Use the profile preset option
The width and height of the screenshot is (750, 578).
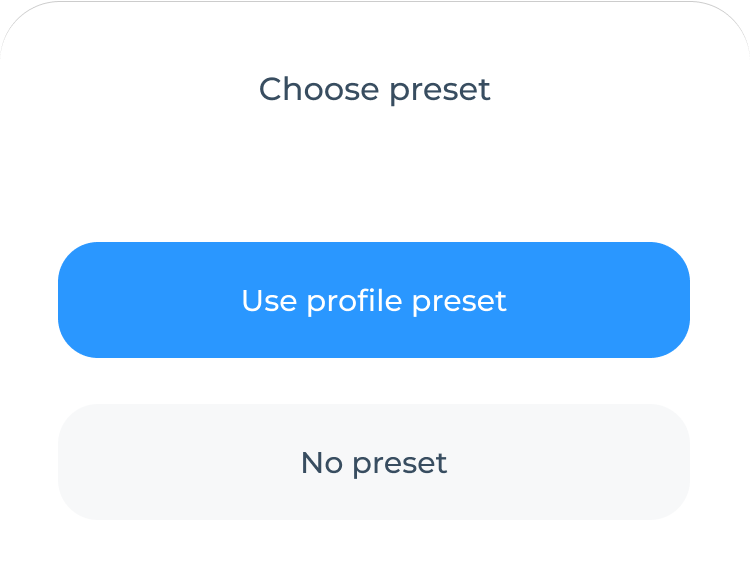pyautogui.click(x=374, y=300)
